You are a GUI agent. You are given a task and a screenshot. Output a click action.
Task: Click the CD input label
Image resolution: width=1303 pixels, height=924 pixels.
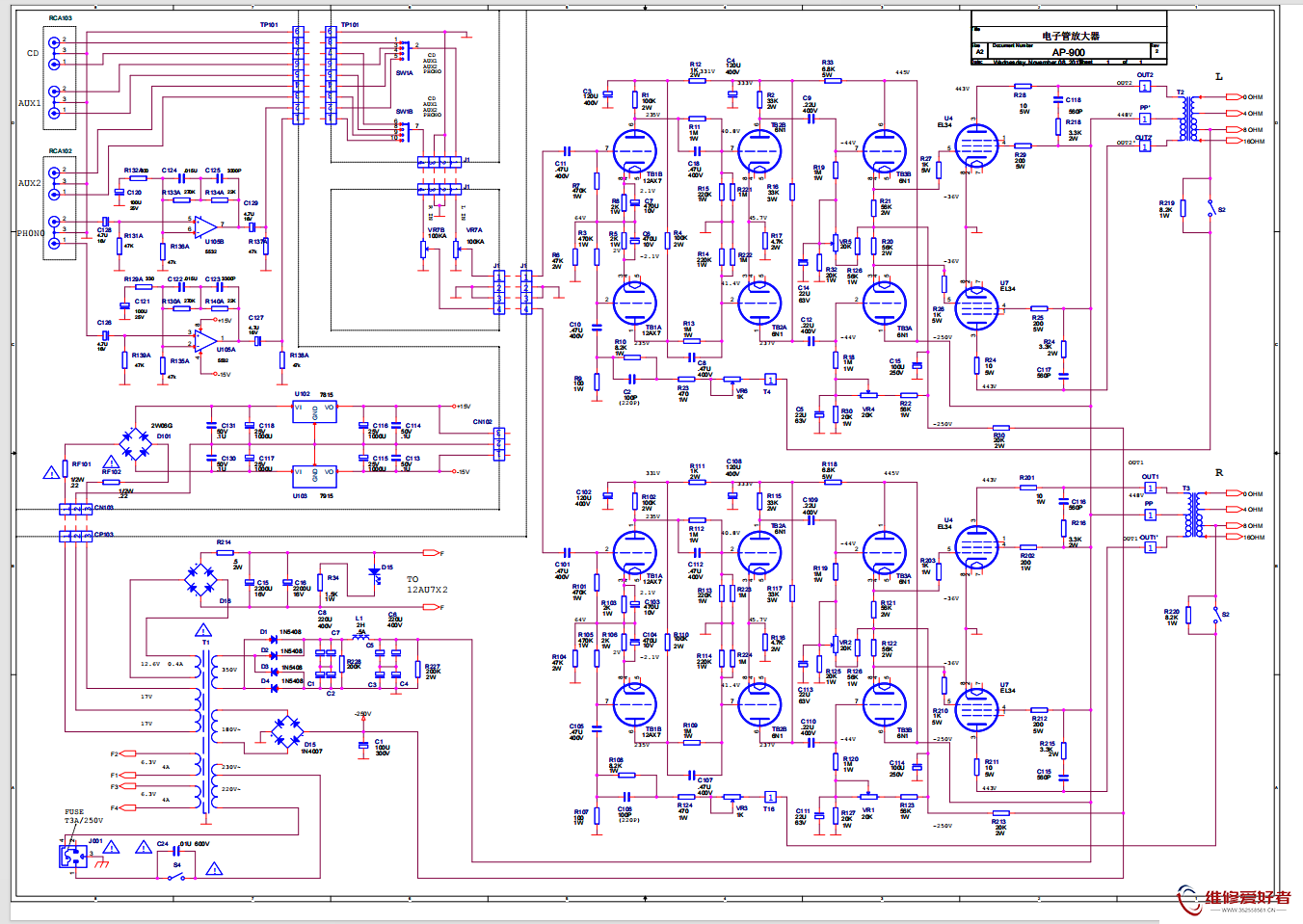coord(33,54)
